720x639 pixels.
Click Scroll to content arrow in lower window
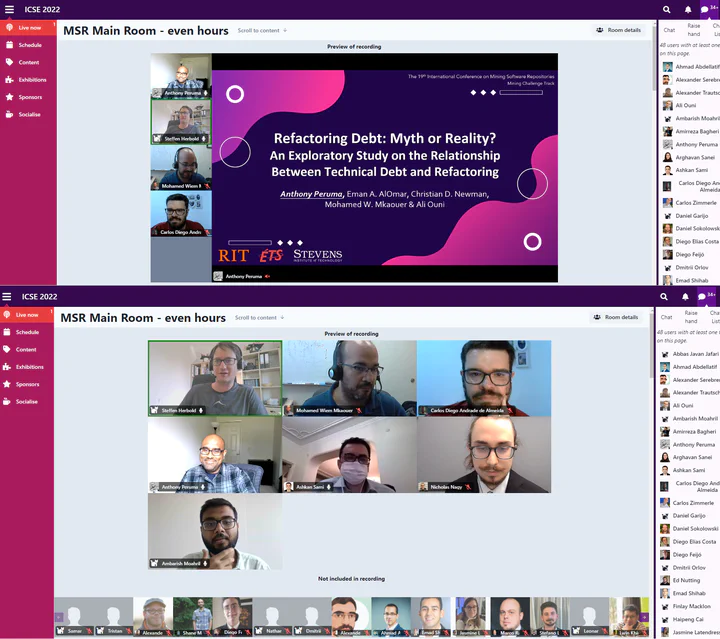pyautogui.click(x=283, y=318)
